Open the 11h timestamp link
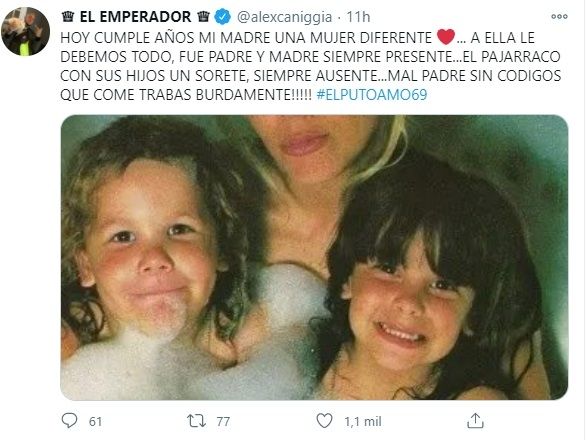586x440 pixels. point(358,17)
